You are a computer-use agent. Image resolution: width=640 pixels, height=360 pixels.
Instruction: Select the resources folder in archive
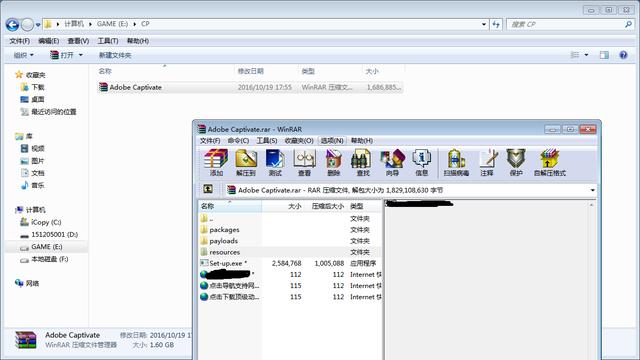tap(224, 252)
